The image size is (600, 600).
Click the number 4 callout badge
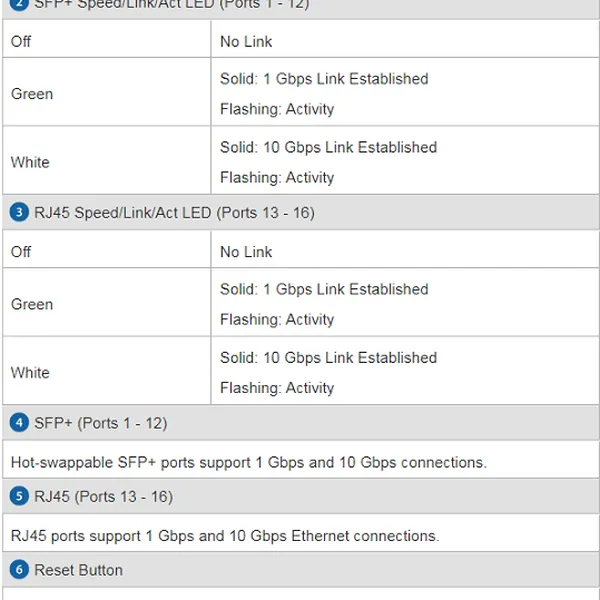coord(19,423)
